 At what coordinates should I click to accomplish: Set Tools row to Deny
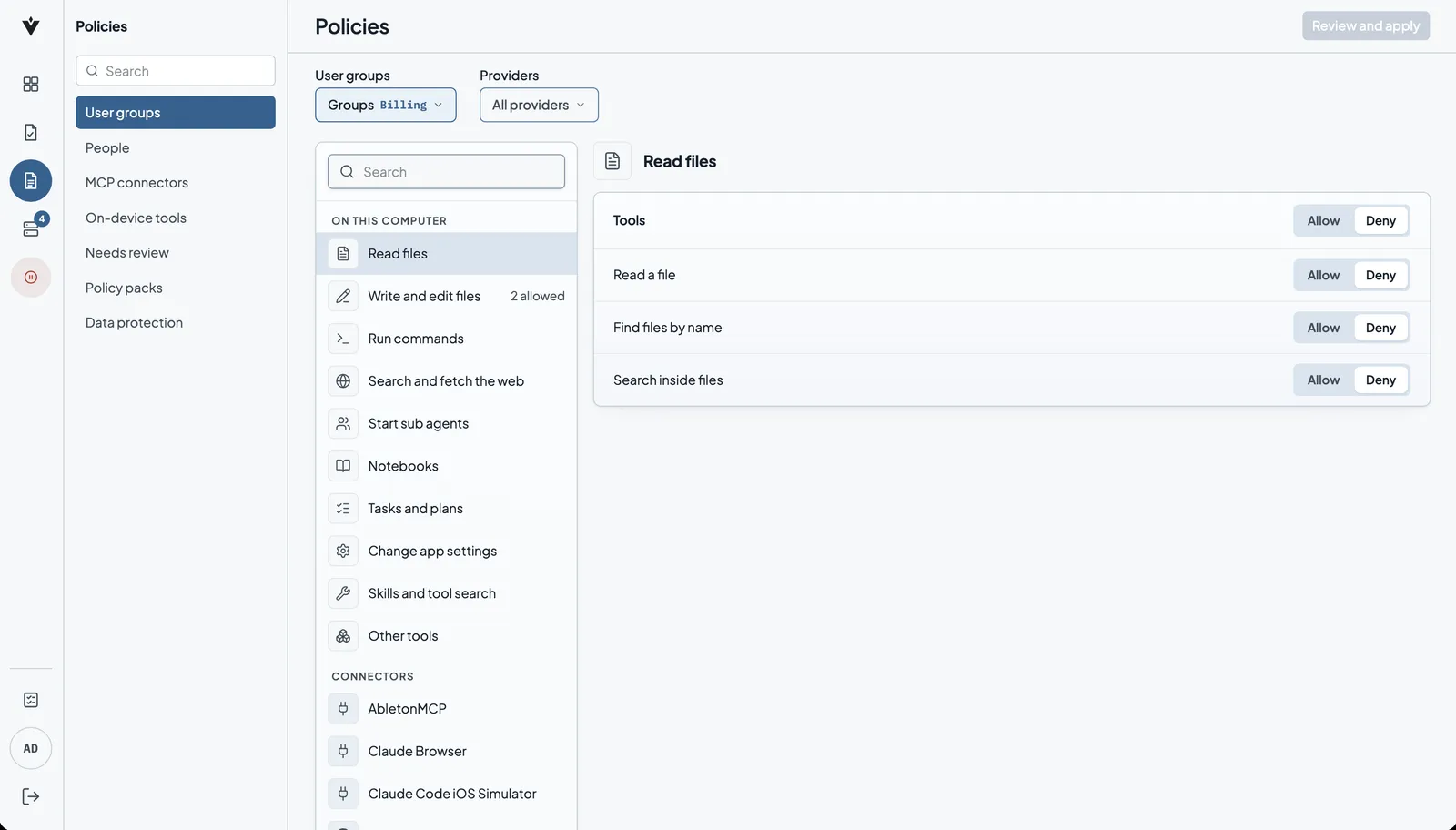pos(1380,220)
